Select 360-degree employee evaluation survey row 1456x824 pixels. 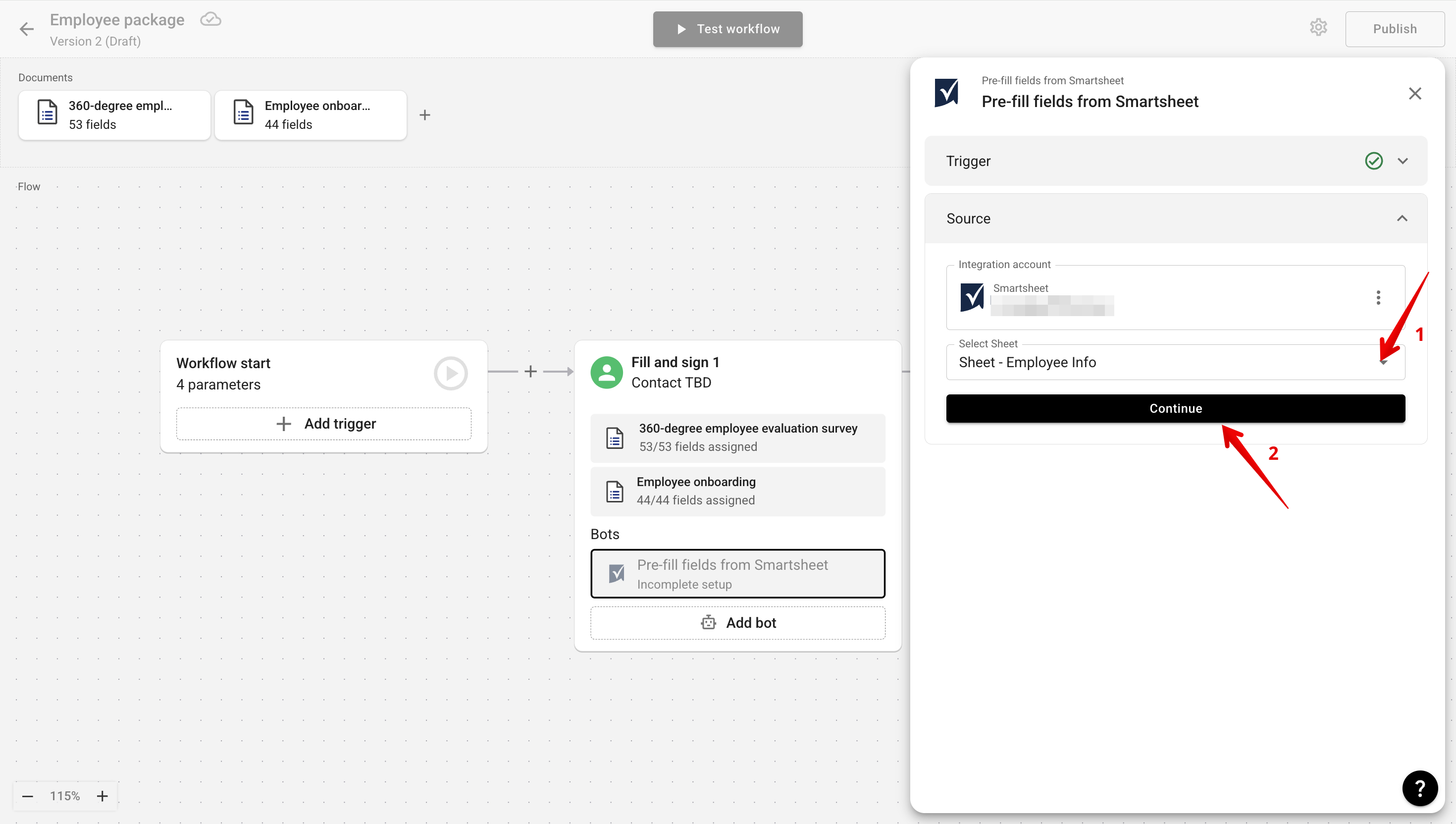[x=737, y=438]
